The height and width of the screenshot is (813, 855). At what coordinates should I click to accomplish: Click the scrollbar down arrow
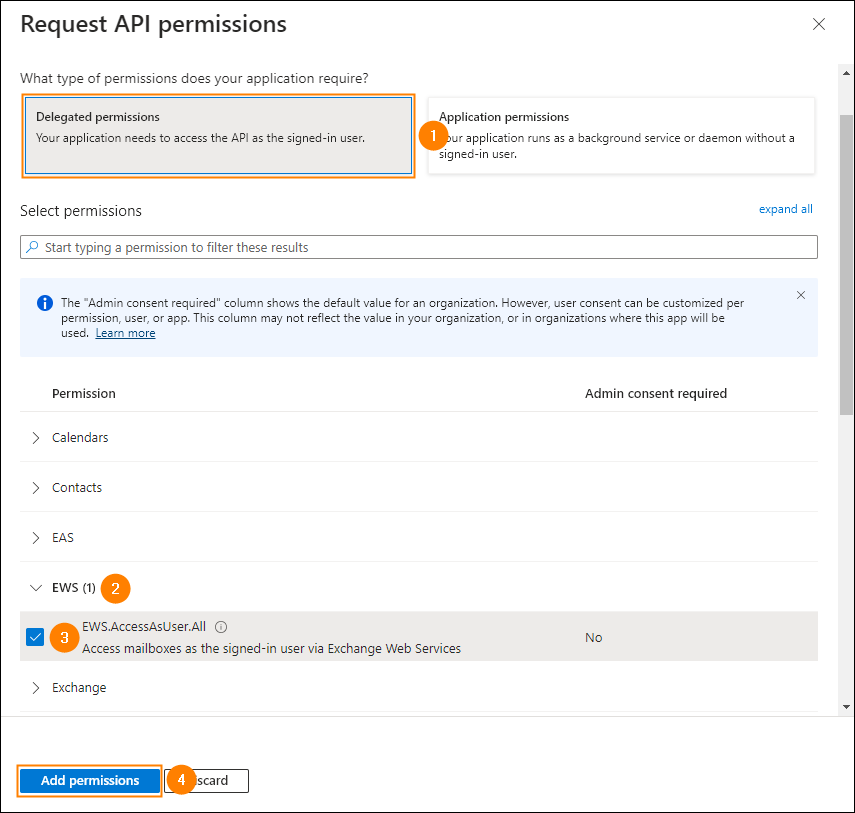coord(846,707)
